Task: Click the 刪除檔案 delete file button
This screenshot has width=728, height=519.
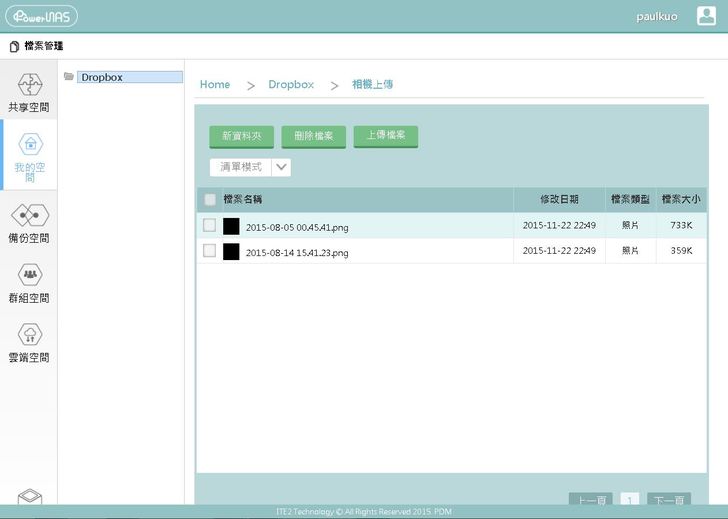Action: [x=313, y=136]
